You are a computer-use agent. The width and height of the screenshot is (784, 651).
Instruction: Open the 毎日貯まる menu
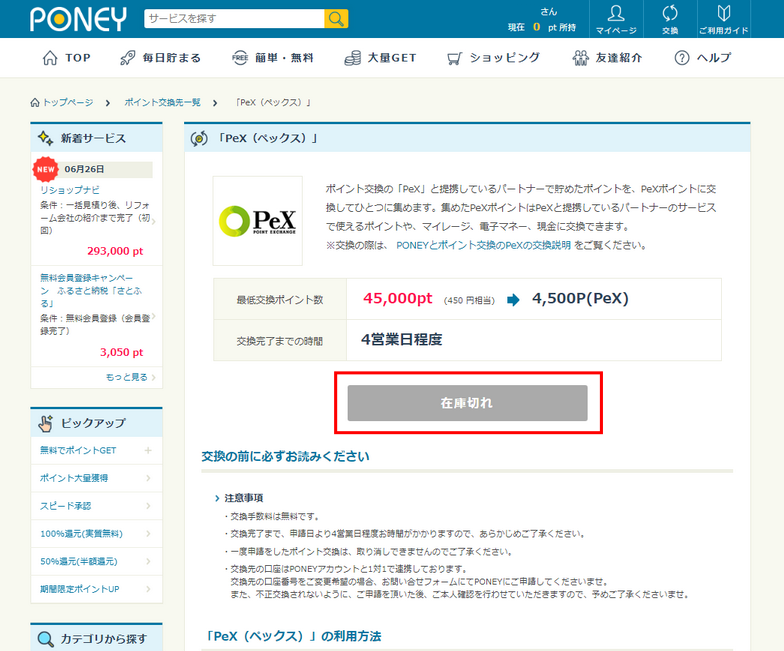click(x=160, y=58)
